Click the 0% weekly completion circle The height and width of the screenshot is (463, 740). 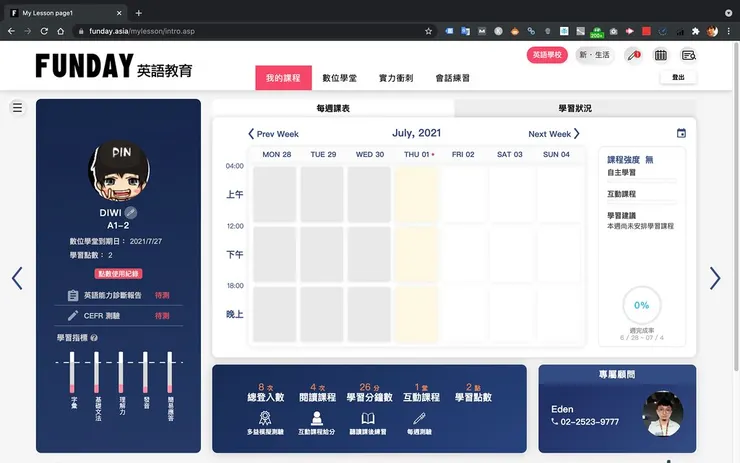[641, 305]
